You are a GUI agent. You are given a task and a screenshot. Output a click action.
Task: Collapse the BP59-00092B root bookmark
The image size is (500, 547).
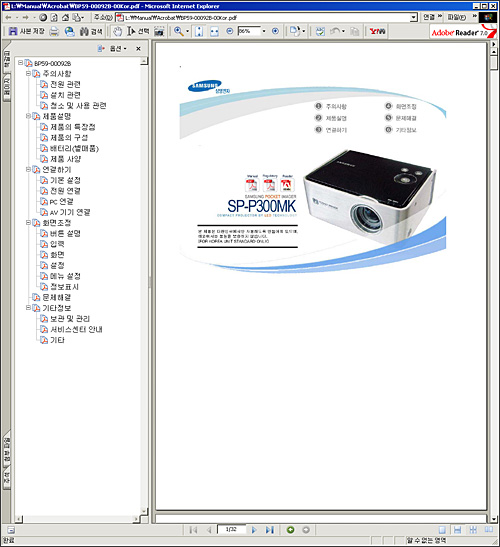[20, 63]
